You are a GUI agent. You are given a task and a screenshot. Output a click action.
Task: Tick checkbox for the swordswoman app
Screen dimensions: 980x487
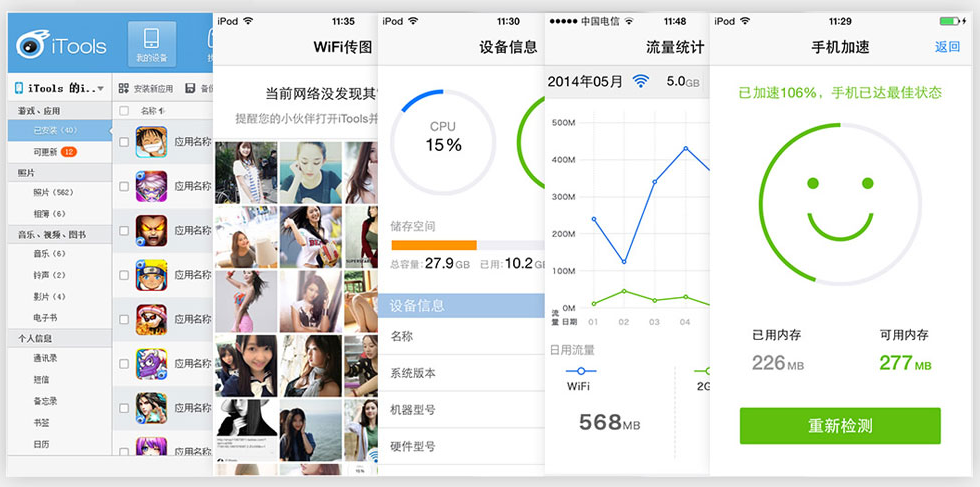[124, 408]
